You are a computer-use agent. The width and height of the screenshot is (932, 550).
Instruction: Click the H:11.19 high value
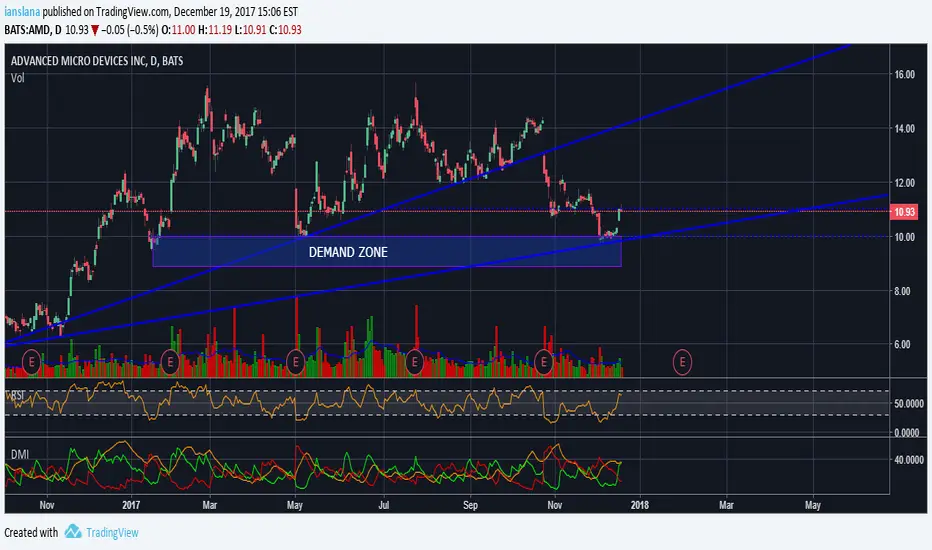(x=215, y=29)
